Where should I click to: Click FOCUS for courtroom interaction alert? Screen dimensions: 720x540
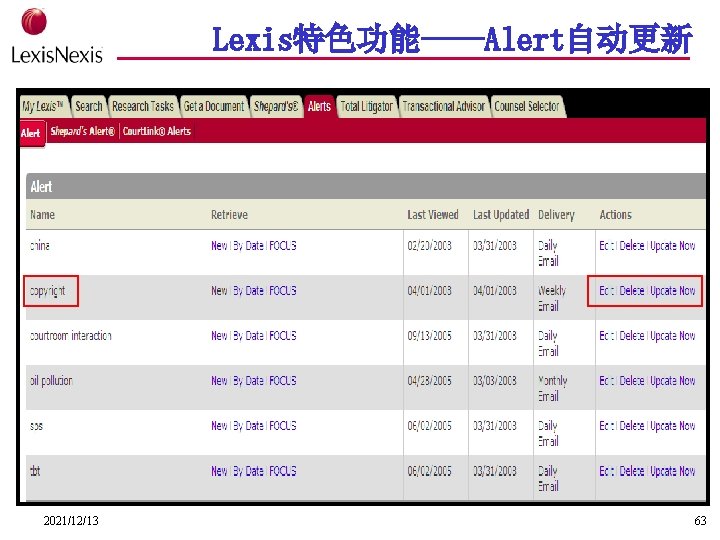[x=282, y=336]
